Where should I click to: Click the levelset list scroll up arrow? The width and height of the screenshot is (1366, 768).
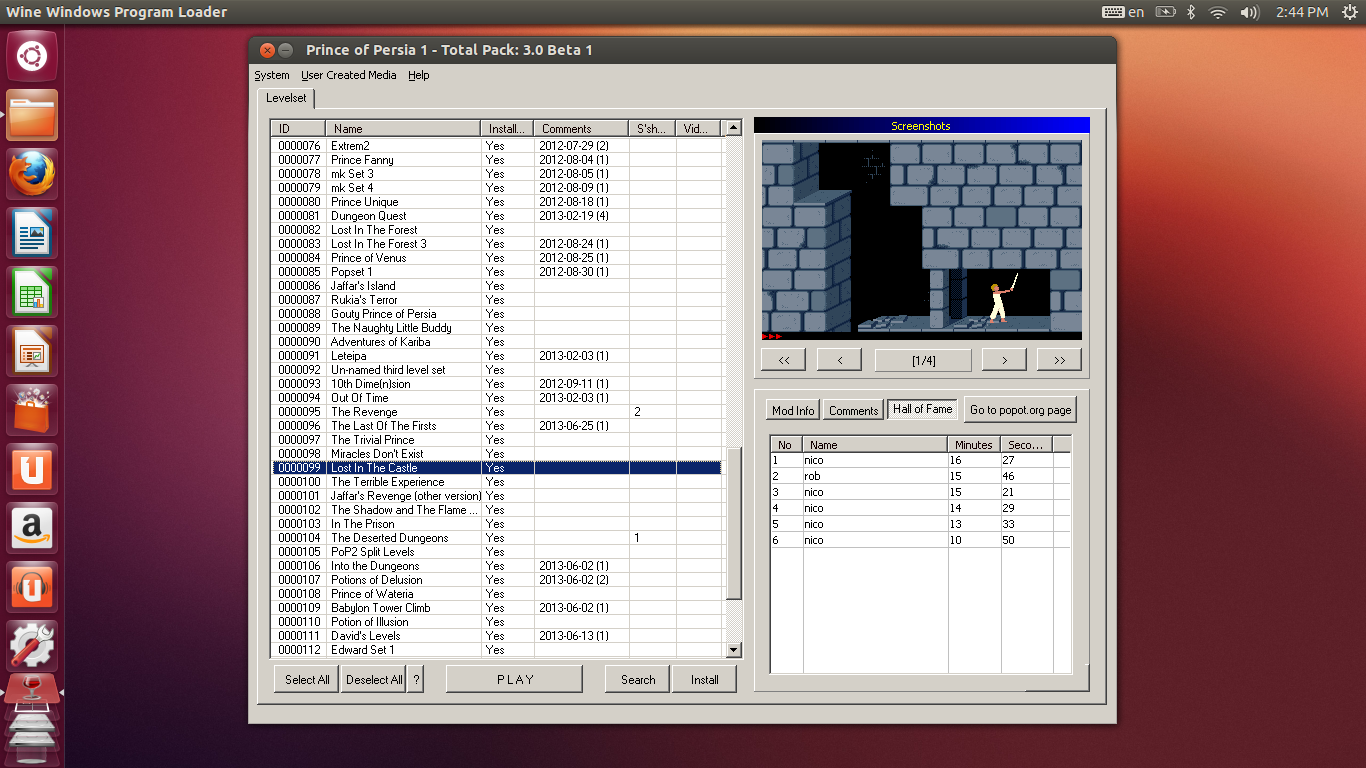coord(734,128)
